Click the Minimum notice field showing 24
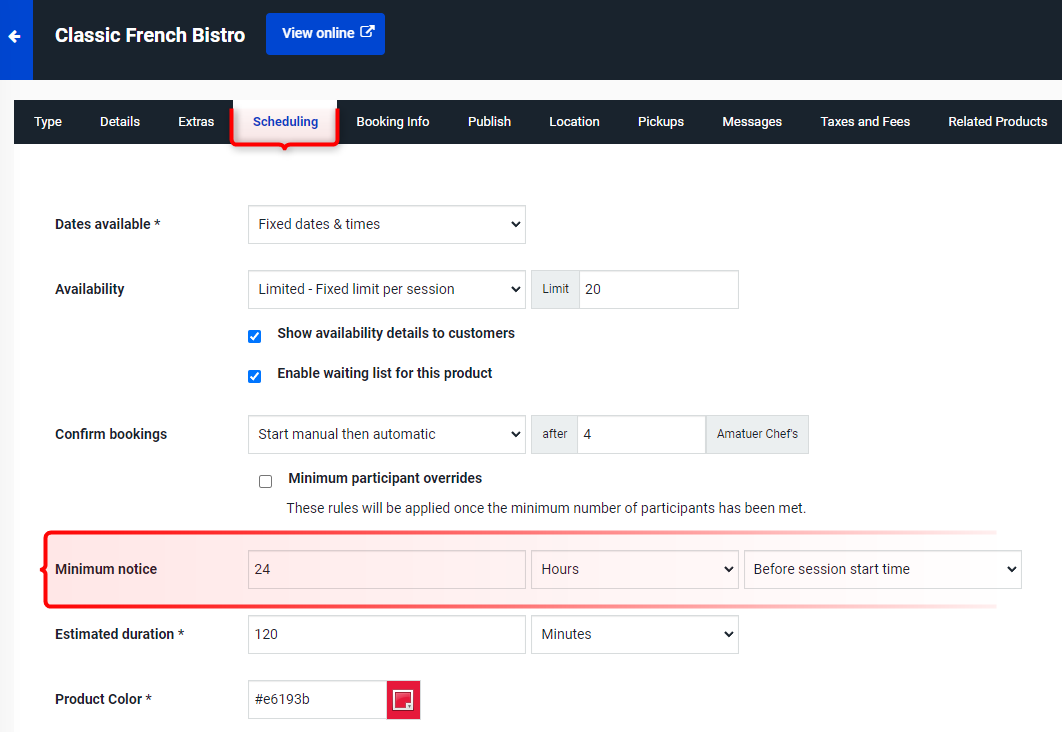1062x732 pixels. [x=387, y=569]
